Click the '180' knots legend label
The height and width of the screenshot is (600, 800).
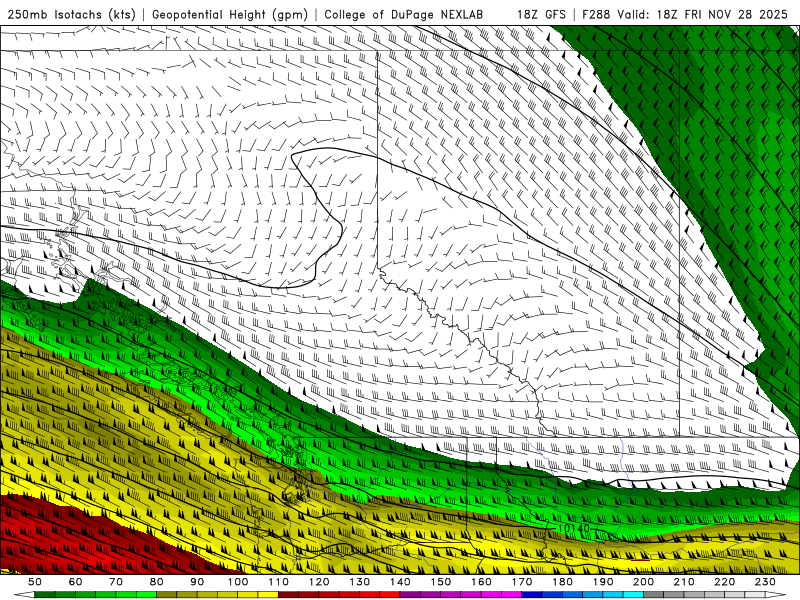click(x=563, y=582)
